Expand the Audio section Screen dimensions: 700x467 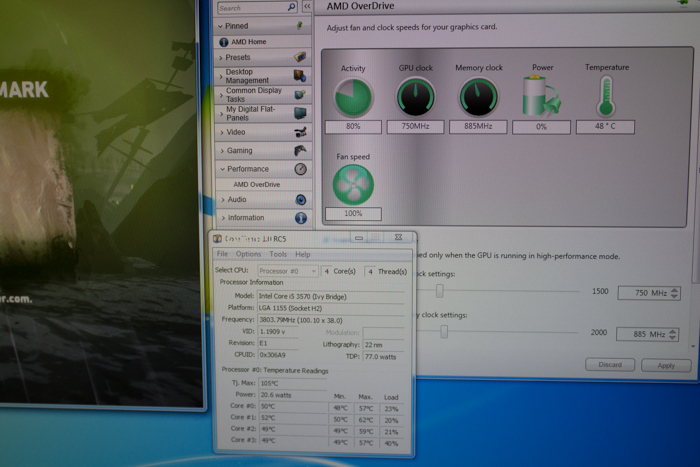point(223,200)
